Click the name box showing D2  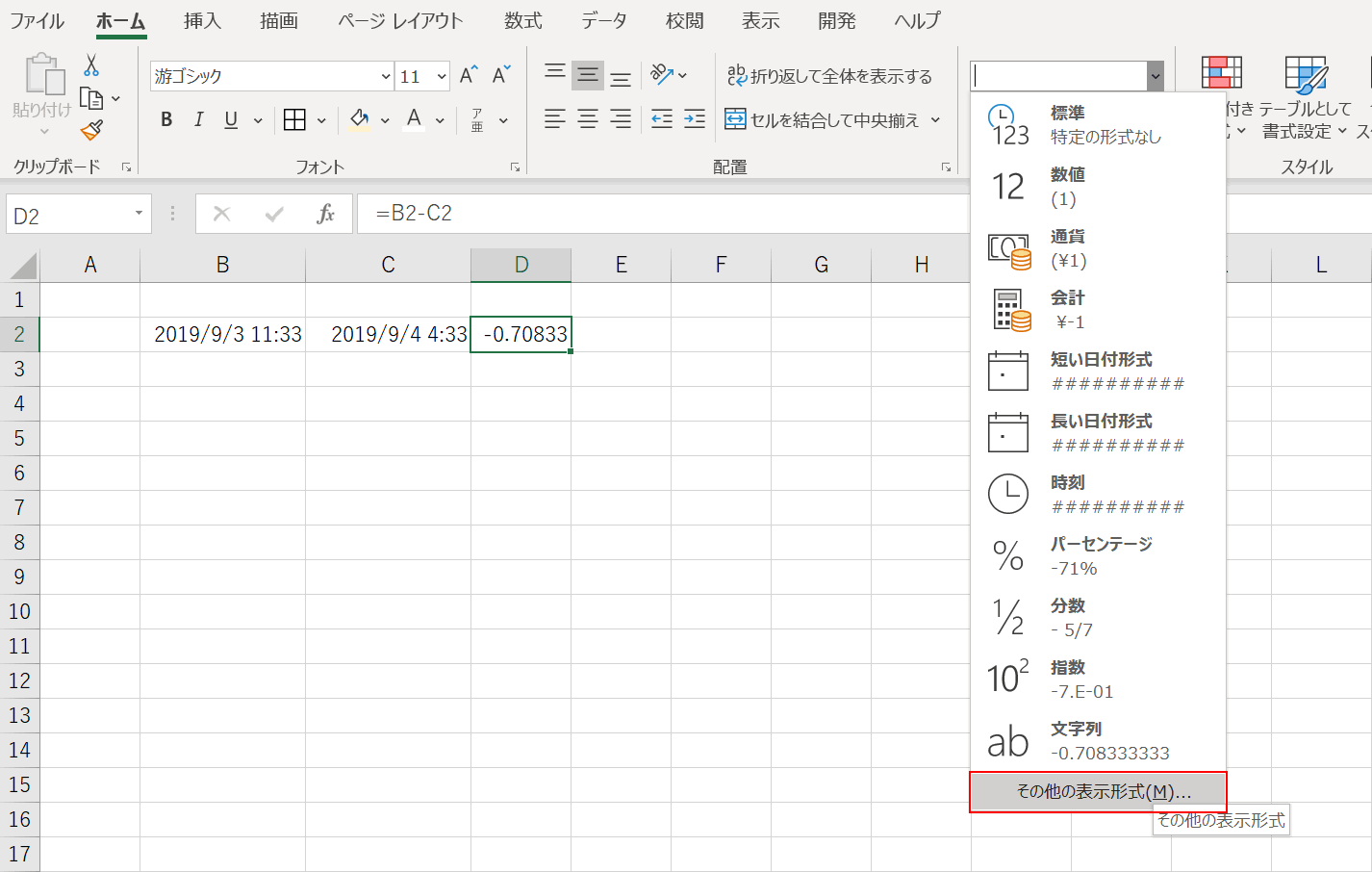tap(69, 214)
